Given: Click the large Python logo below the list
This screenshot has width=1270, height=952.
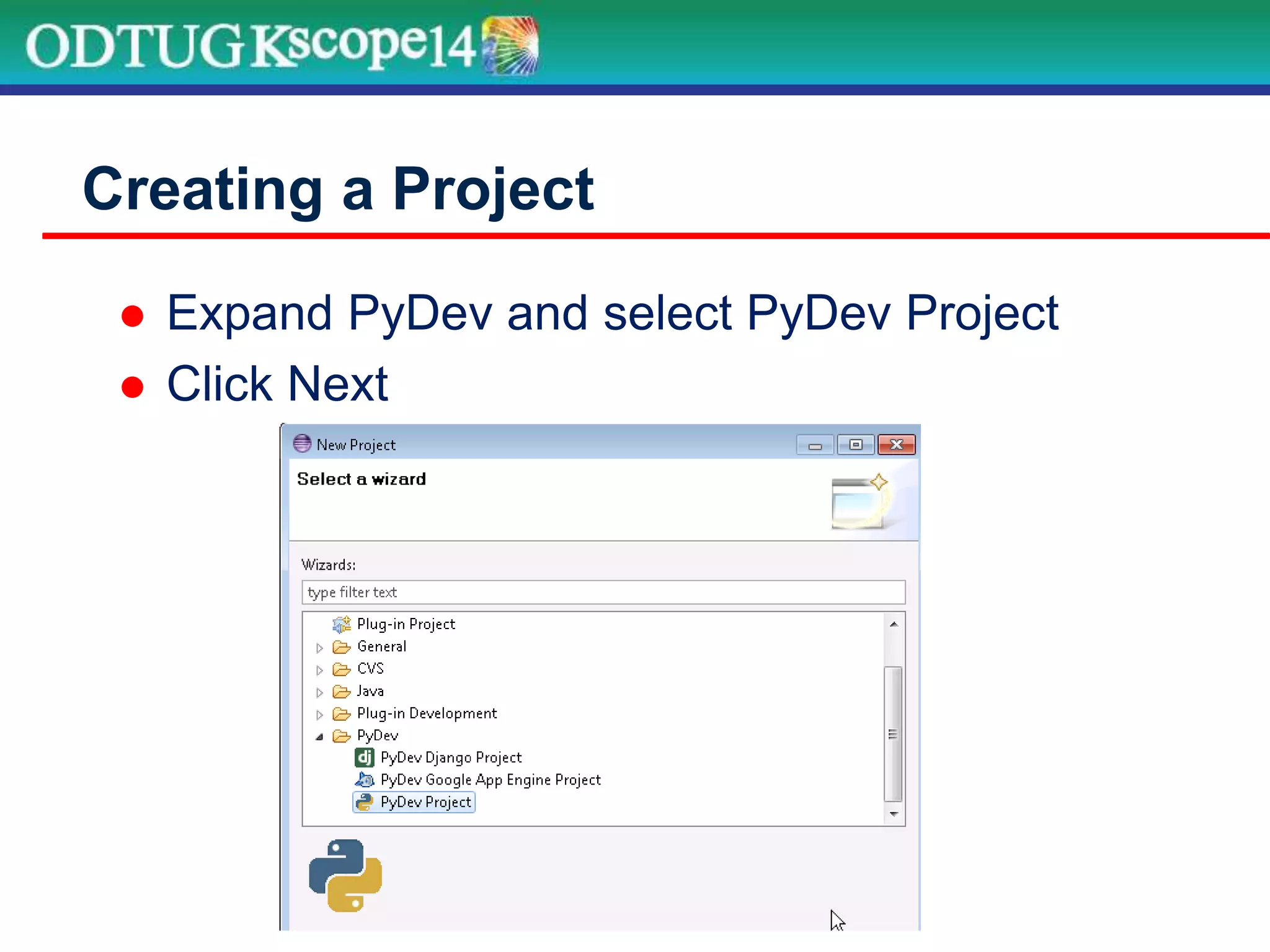Looking at the screenshot, I should click(345, 875).
